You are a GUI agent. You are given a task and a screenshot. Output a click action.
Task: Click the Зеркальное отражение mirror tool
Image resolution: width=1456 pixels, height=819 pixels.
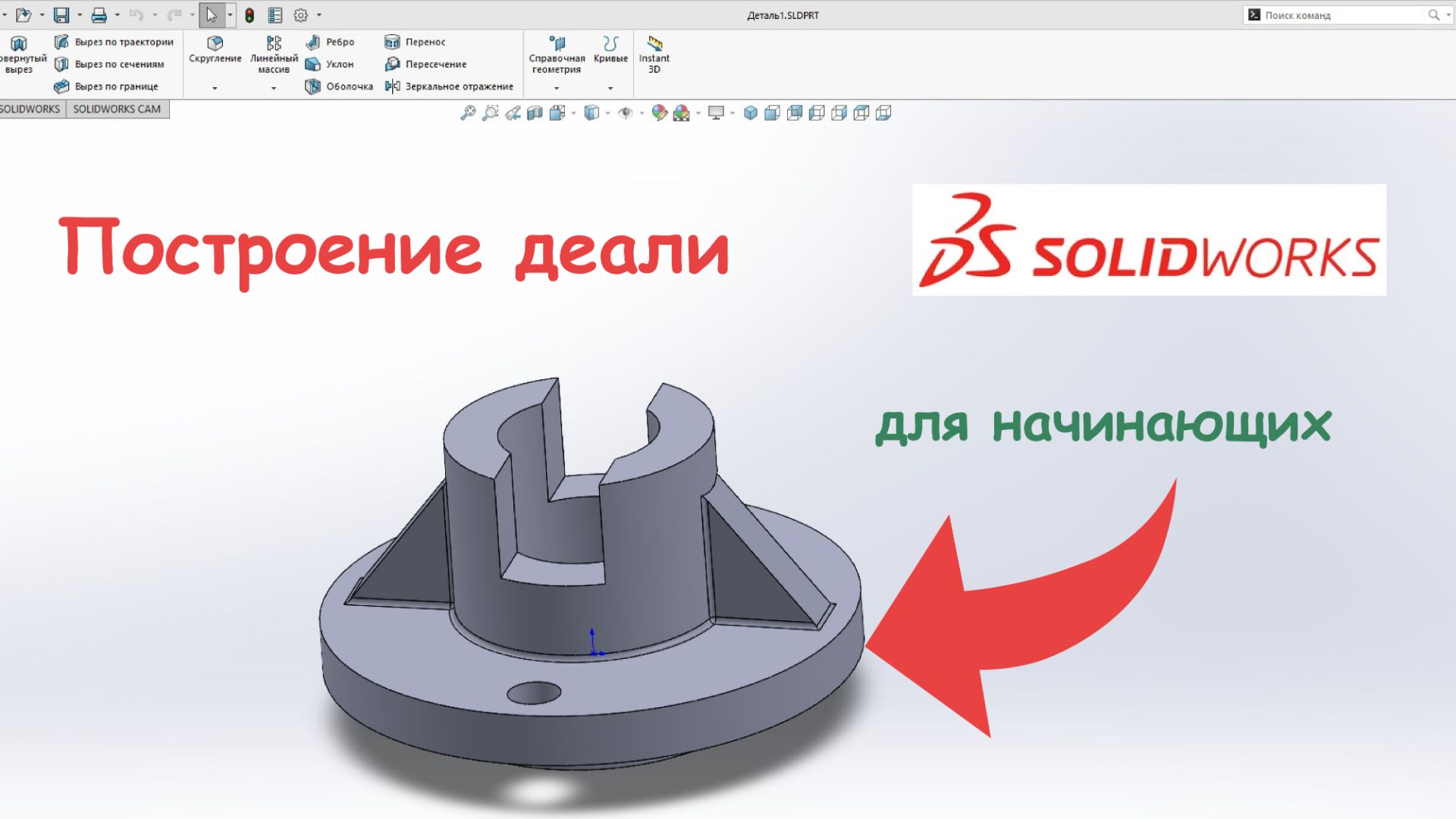(x=449, y=86)
